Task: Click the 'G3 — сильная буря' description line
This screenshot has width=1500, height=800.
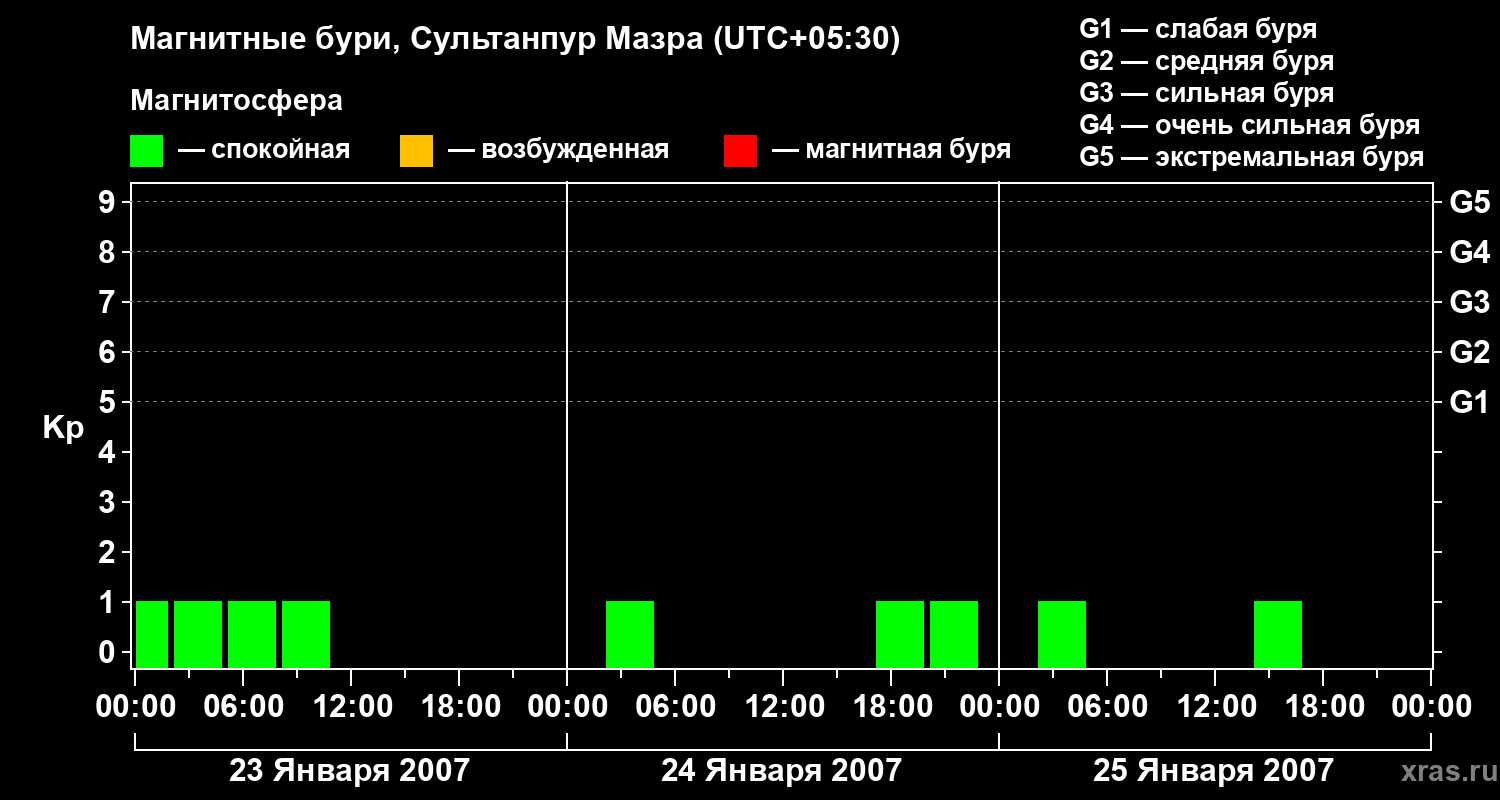Action: coord(1207,93)
